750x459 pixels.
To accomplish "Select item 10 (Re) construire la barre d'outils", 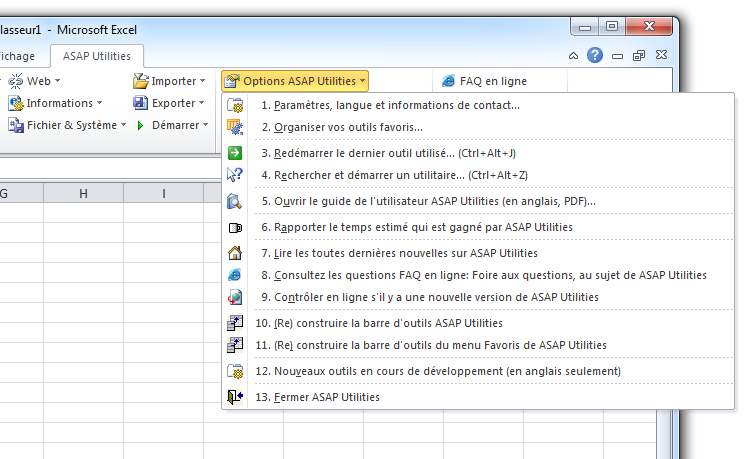I will [478, 323].
